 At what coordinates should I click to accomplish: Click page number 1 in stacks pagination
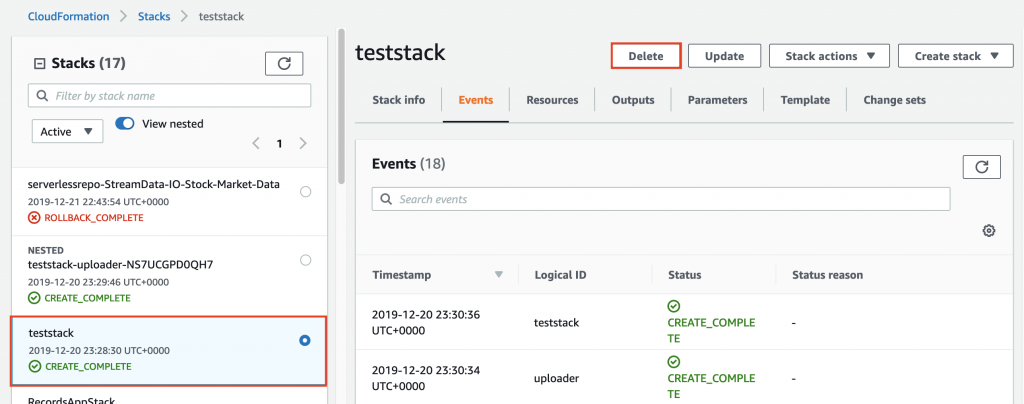(279, 144)
